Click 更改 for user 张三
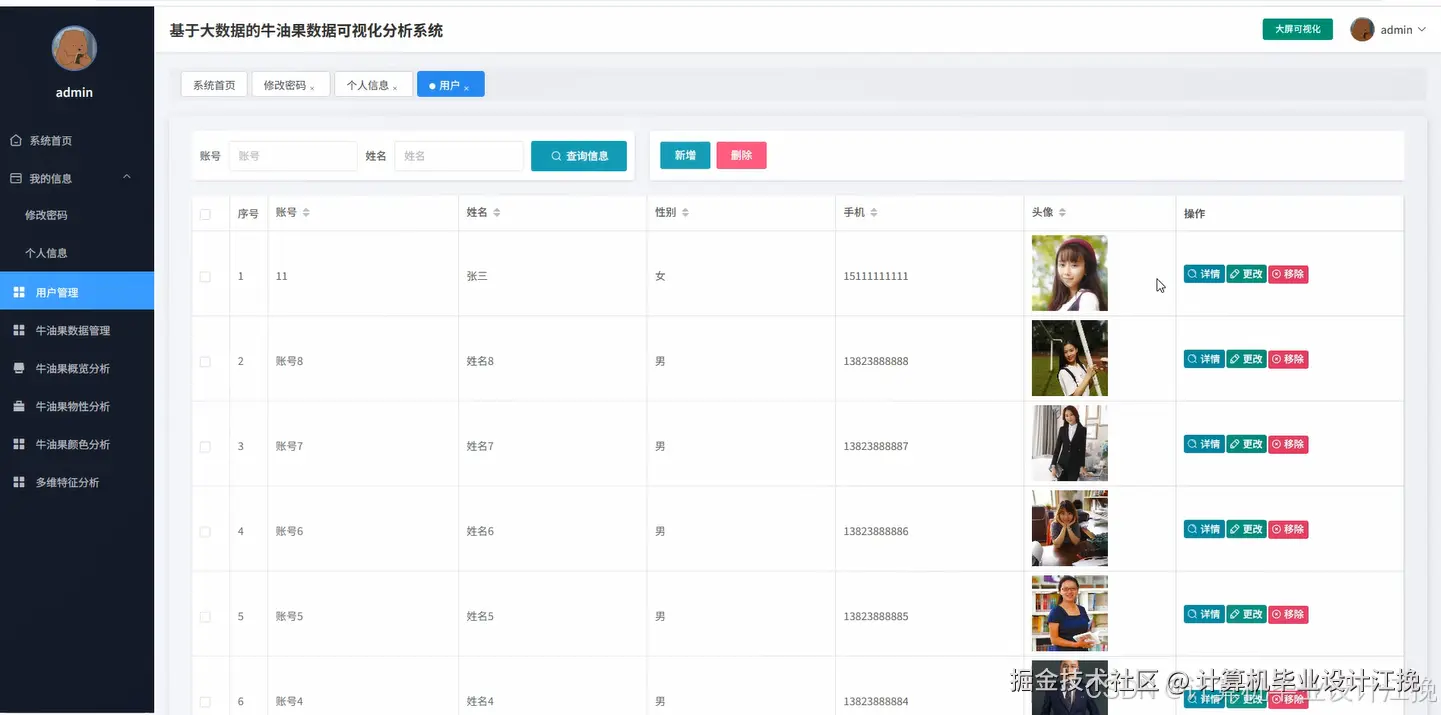This screenshot has height=715, width=1441. click(x=1247, y=274)
